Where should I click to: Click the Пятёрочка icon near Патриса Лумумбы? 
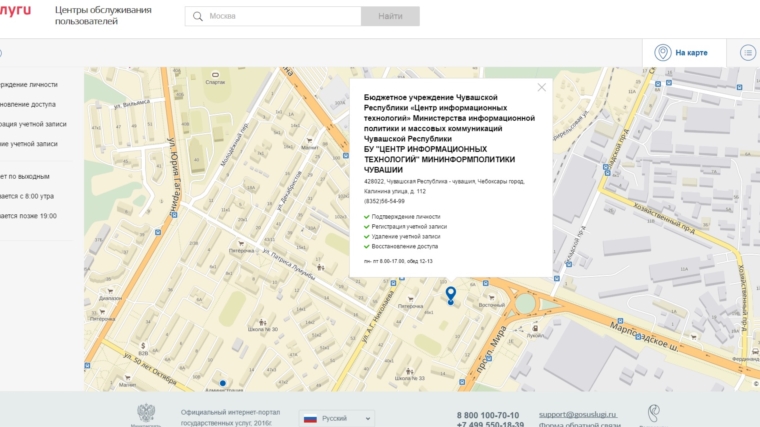[241, 244]
